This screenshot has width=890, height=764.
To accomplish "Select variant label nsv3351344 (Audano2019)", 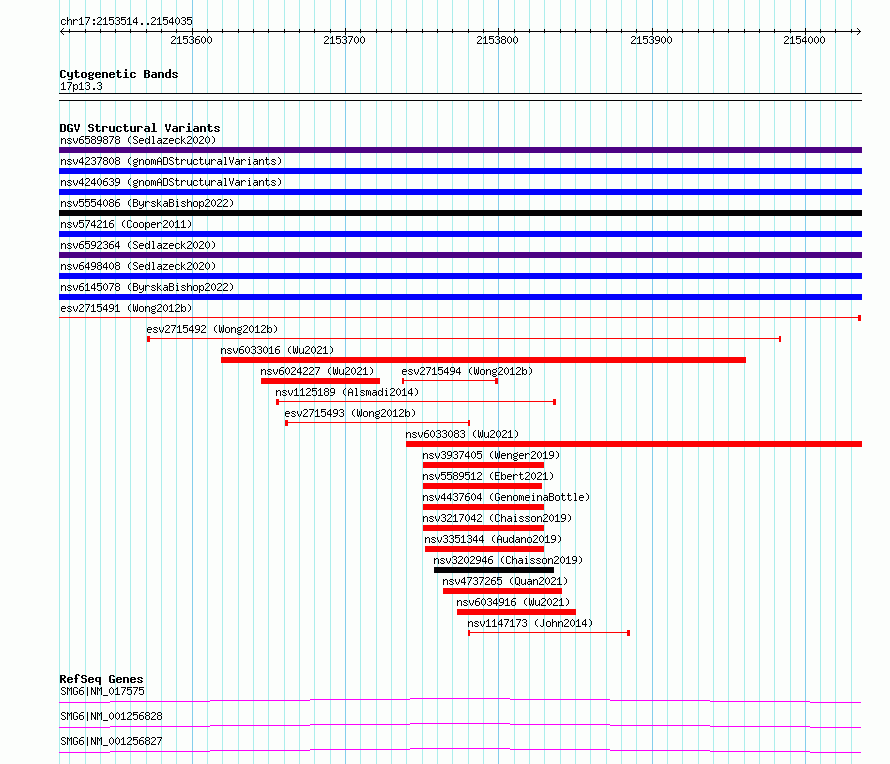I will [493, 539].
